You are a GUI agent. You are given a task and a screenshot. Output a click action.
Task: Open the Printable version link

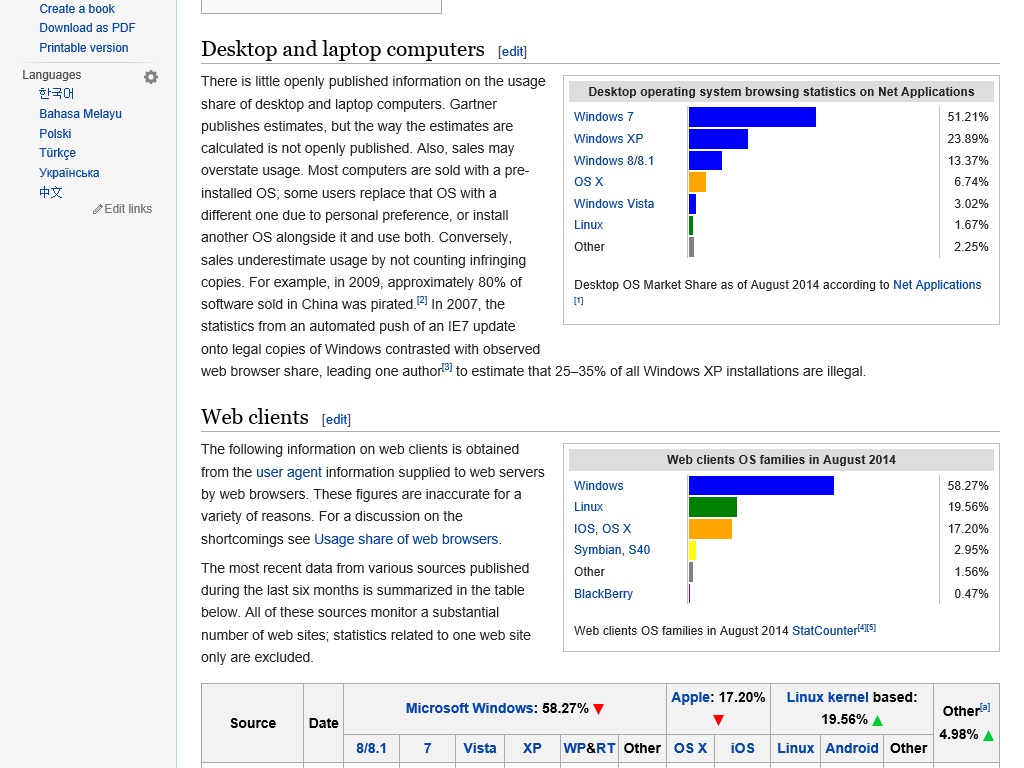pyautogui.click(x=84, y=48)
